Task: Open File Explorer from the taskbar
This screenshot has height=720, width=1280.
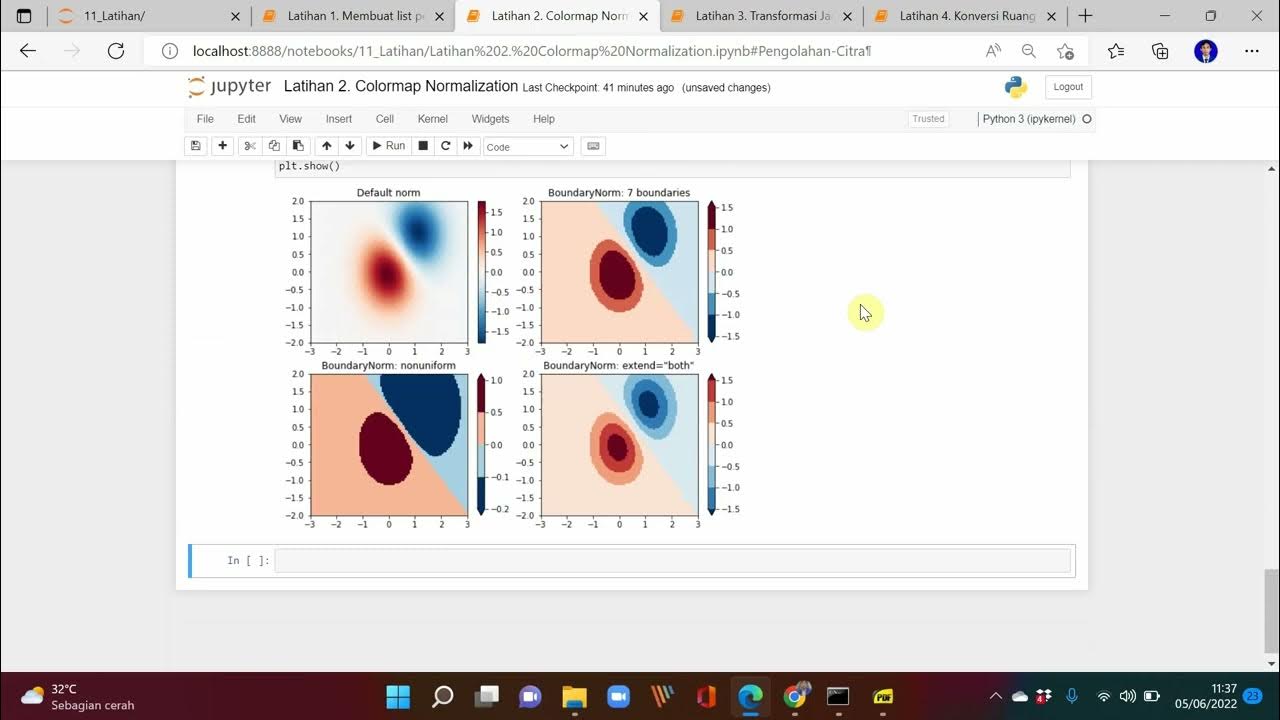Action: 574,696
